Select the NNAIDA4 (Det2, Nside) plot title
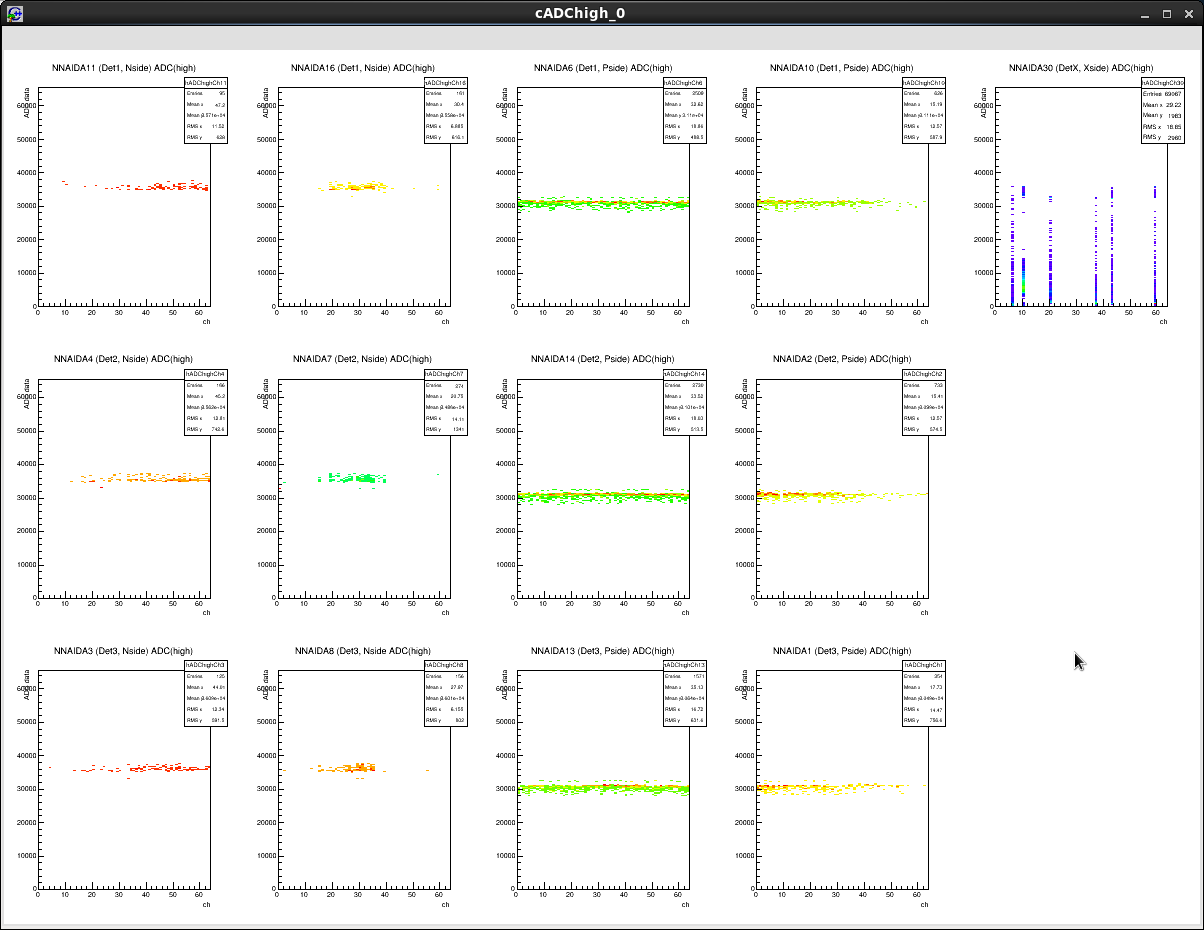Image resolution: width=1204 pixels, height=930 pixels. 124,359
